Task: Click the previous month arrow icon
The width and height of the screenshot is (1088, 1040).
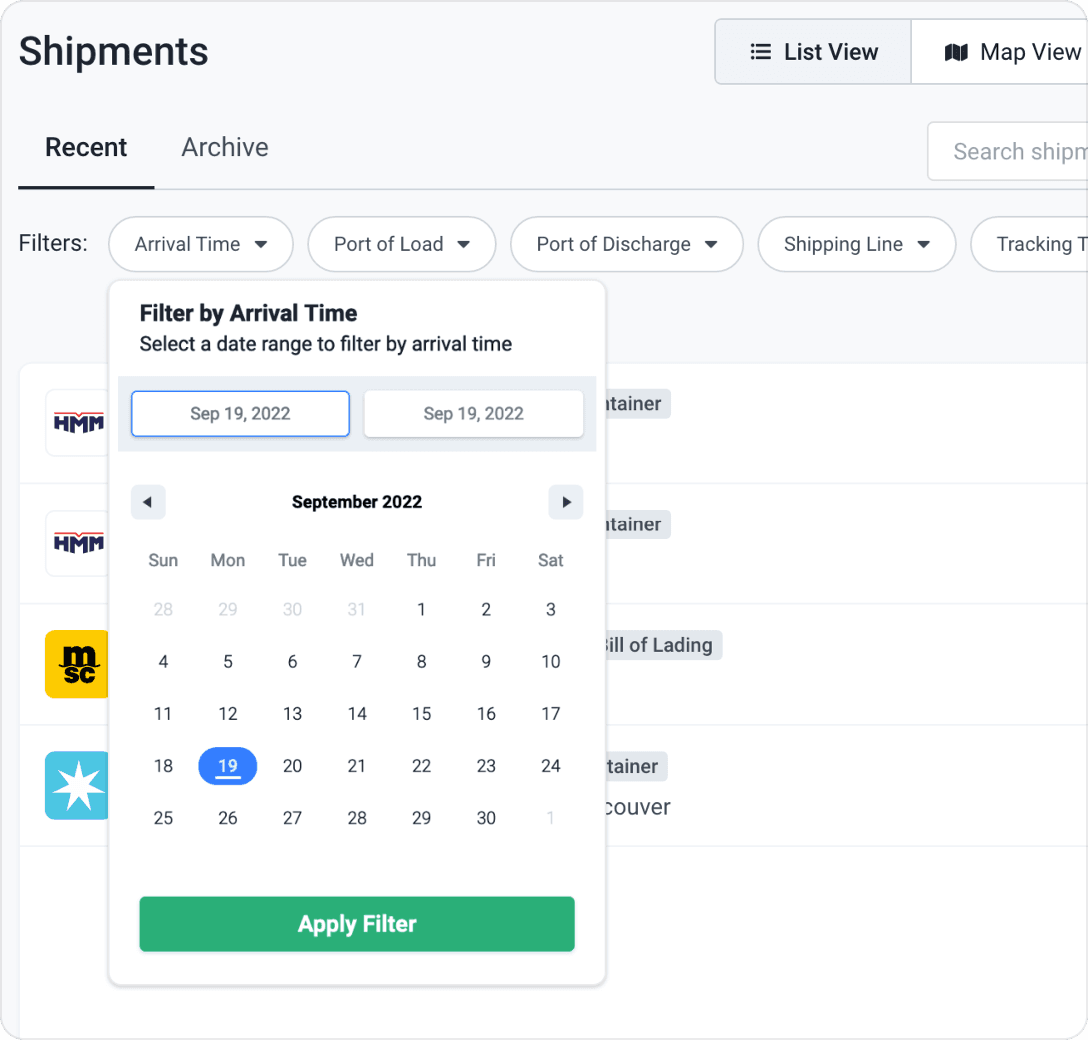Action: click(x=148, y=502)
